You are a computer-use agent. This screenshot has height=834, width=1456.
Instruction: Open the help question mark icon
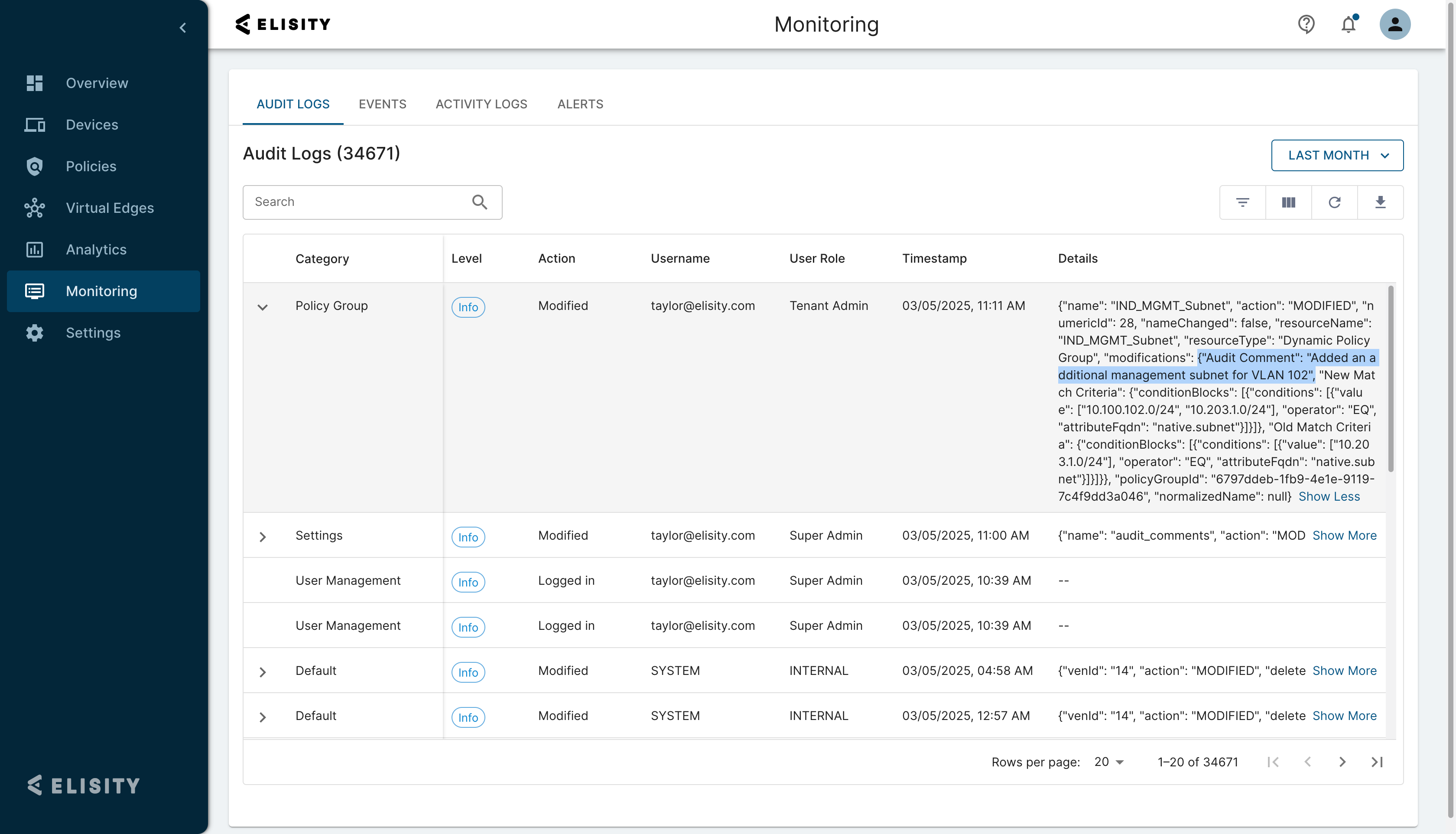coord(1306,24)
